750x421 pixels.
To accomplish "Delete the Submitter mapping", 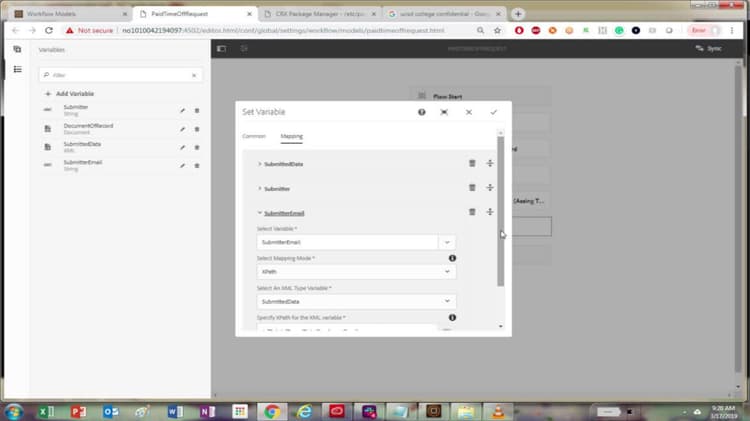I will point(472,188).
